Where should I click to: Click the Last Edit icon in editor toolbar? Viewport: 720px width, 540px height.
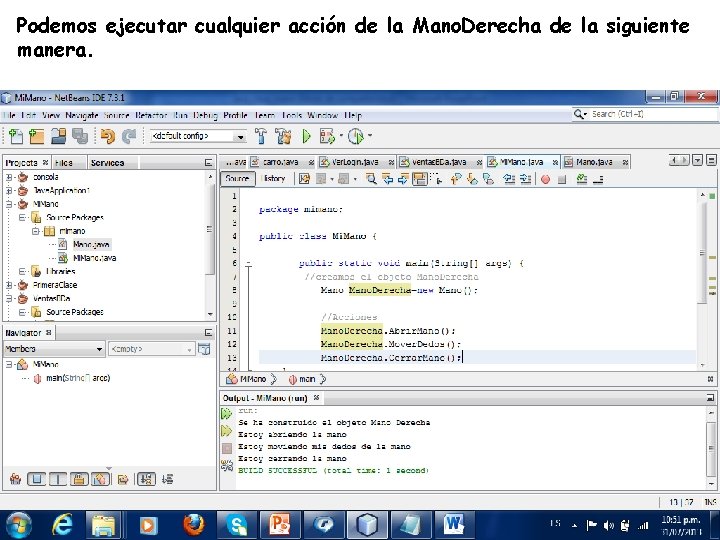click(304, 179)
